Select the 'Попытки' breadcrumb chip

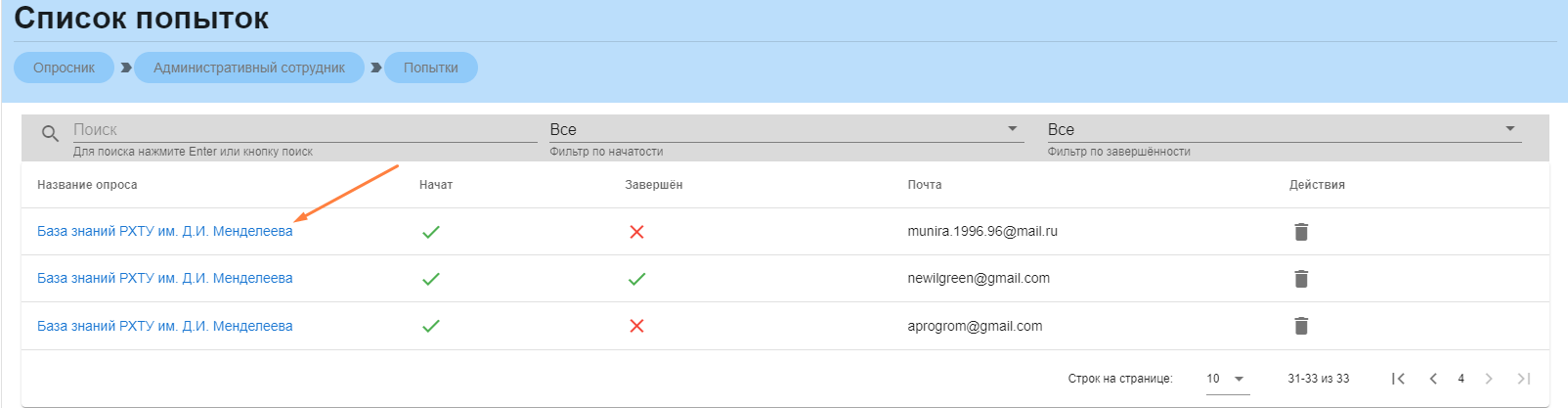pyautogui.click(x=431, y=68)
